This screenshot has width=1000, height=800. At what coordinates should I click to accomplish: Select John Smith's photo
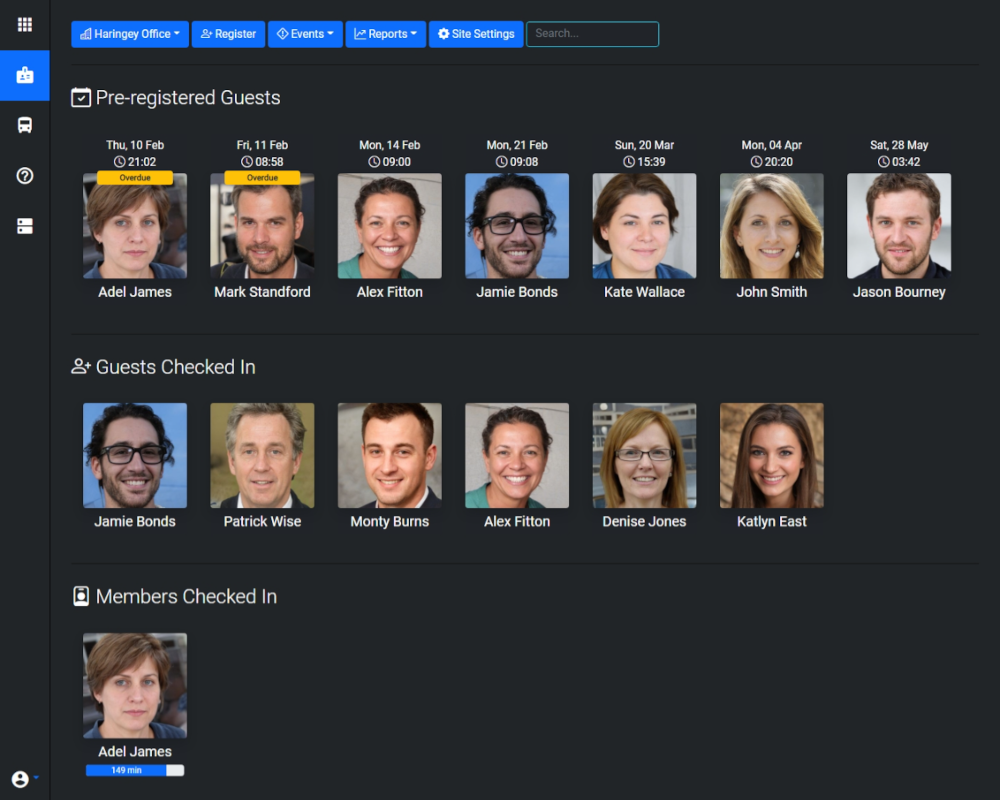[772, 226]
